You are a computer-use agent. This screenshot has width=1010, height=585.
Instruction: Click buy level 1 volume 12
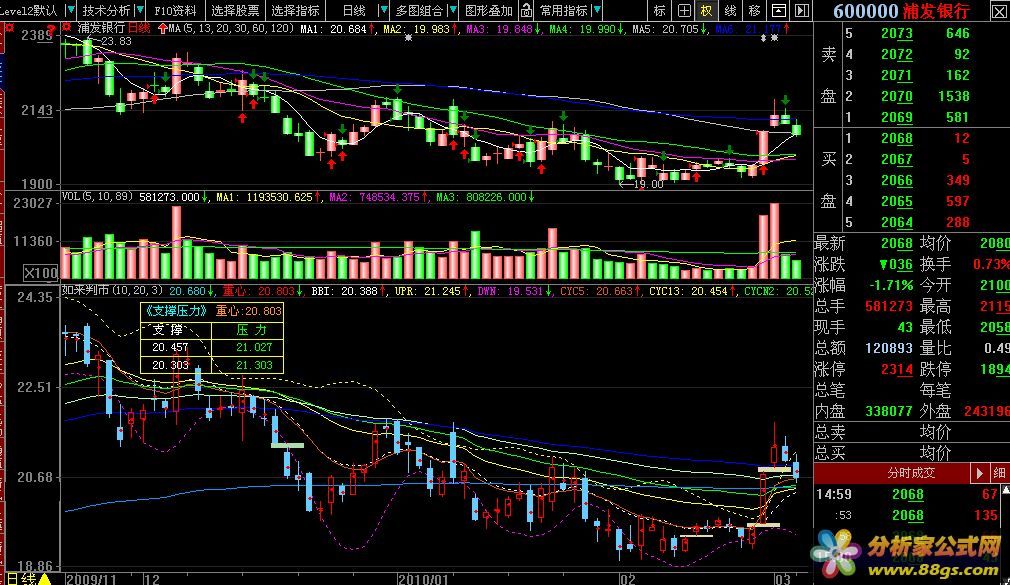[x=962, y=138]
